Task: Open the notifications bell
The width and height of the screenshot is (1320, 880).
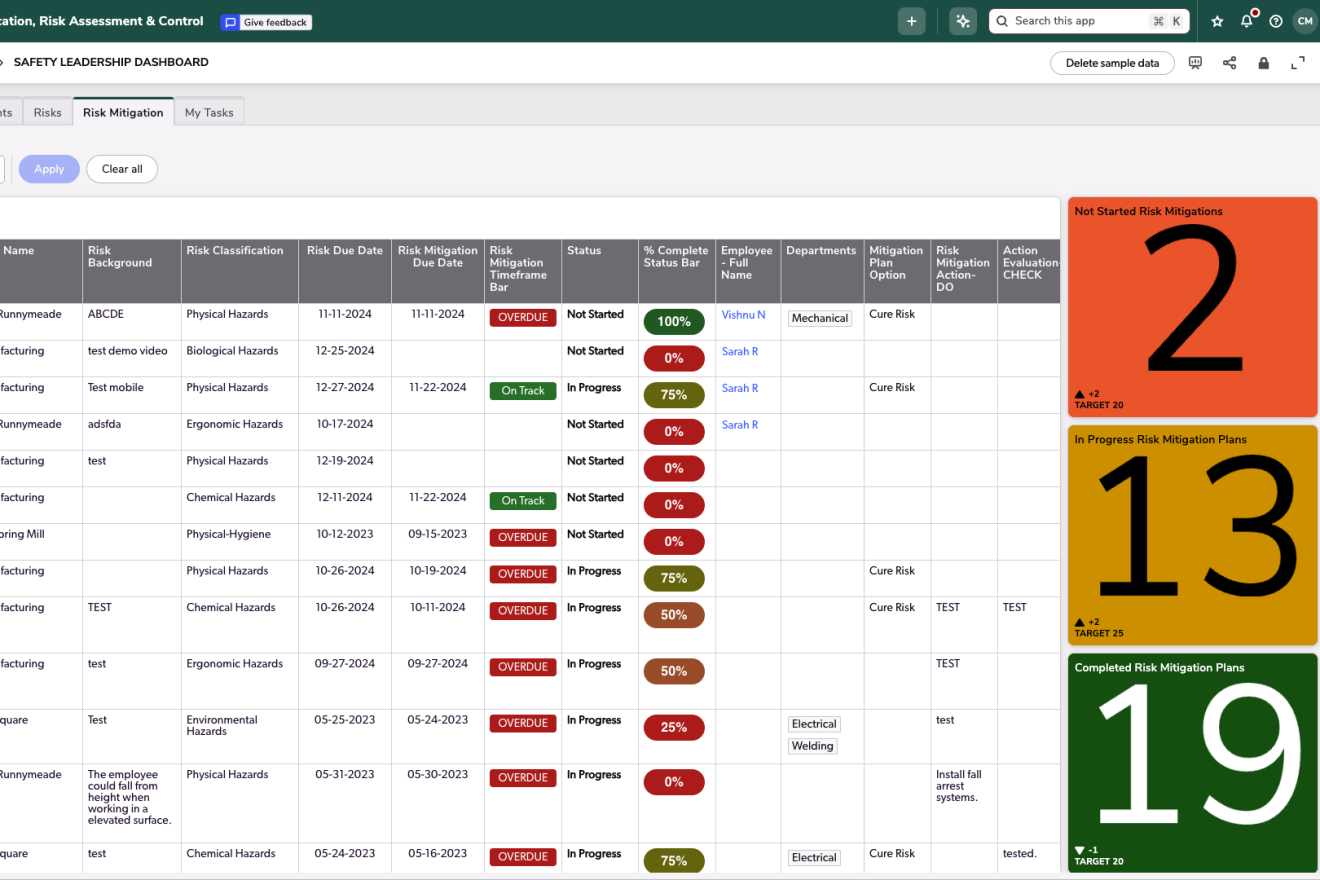Action: tap(1246, 21)
